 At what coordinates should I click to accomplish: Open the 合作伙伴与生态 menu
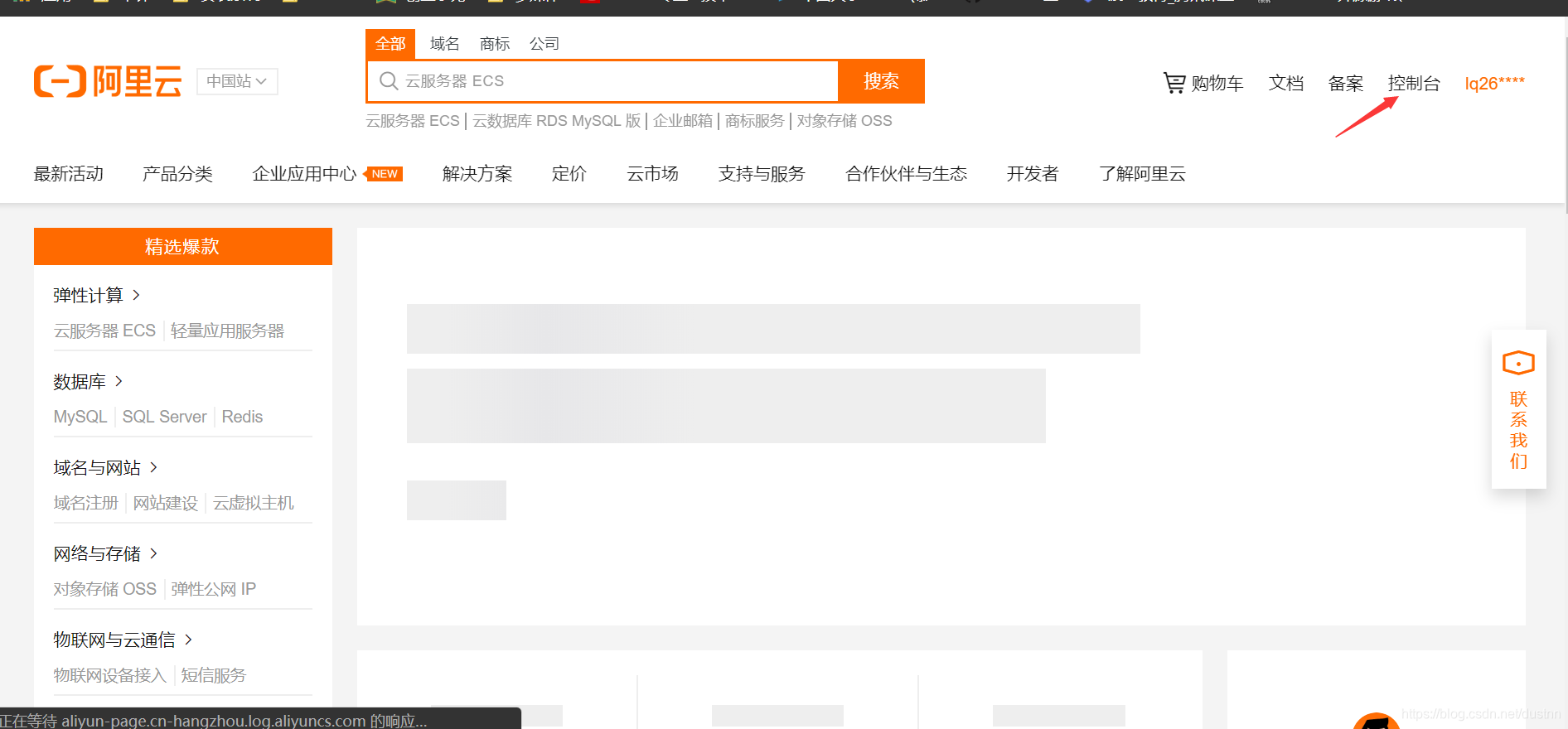click(x=906, y=174)
